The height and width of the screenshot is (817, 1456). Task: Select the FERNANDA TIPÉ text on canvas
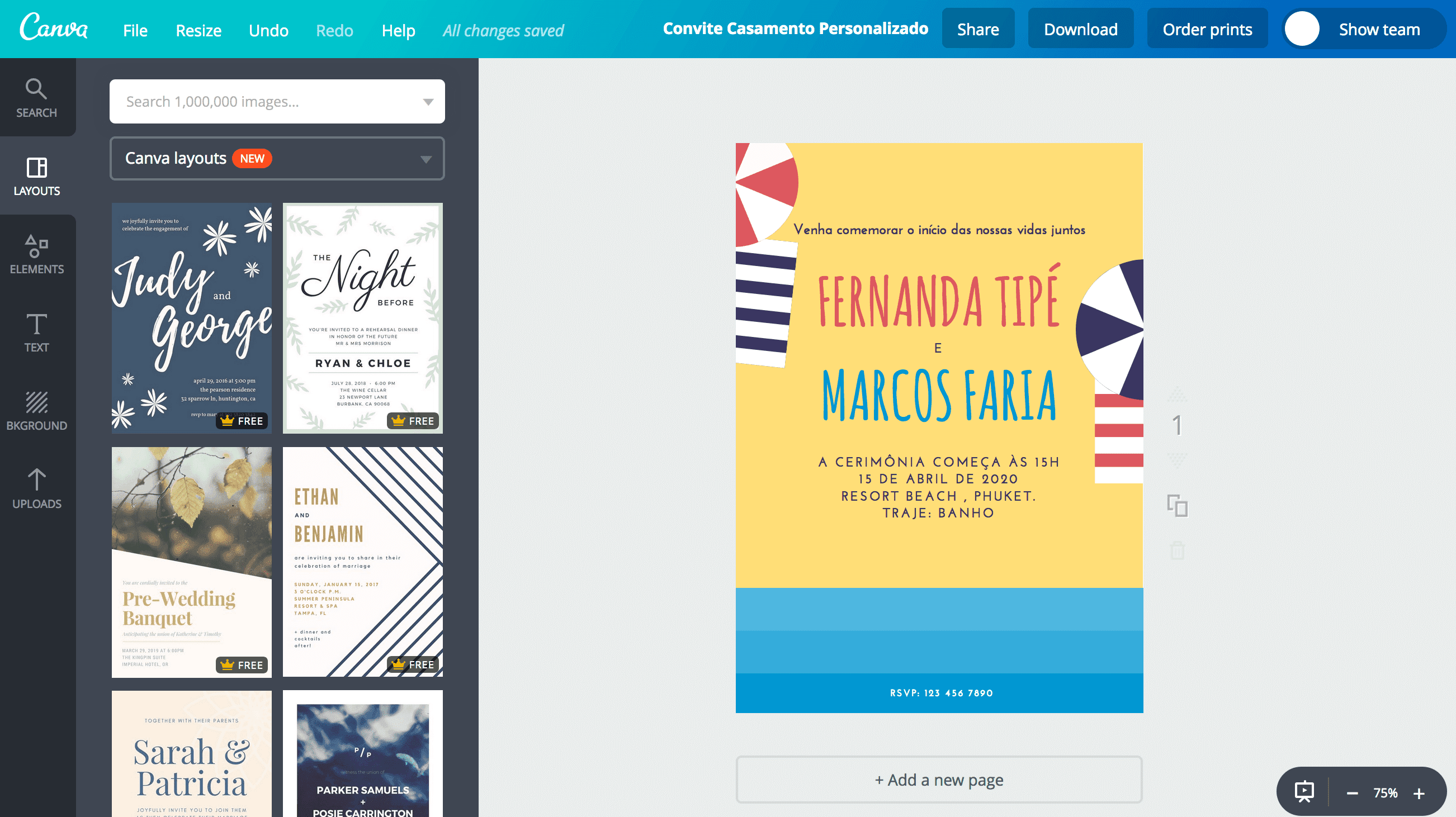tap(939, 297)
